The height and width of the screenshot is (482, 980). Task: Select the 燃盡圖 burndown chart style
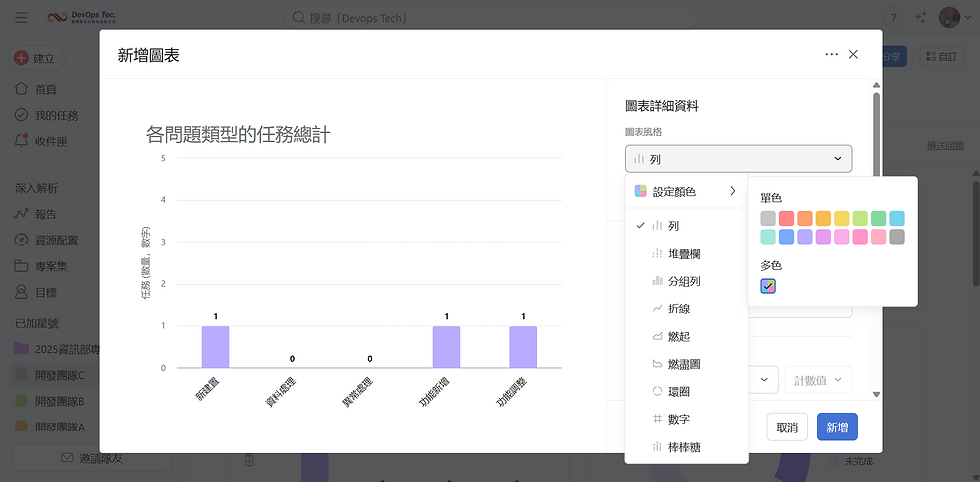coord(686,364)
